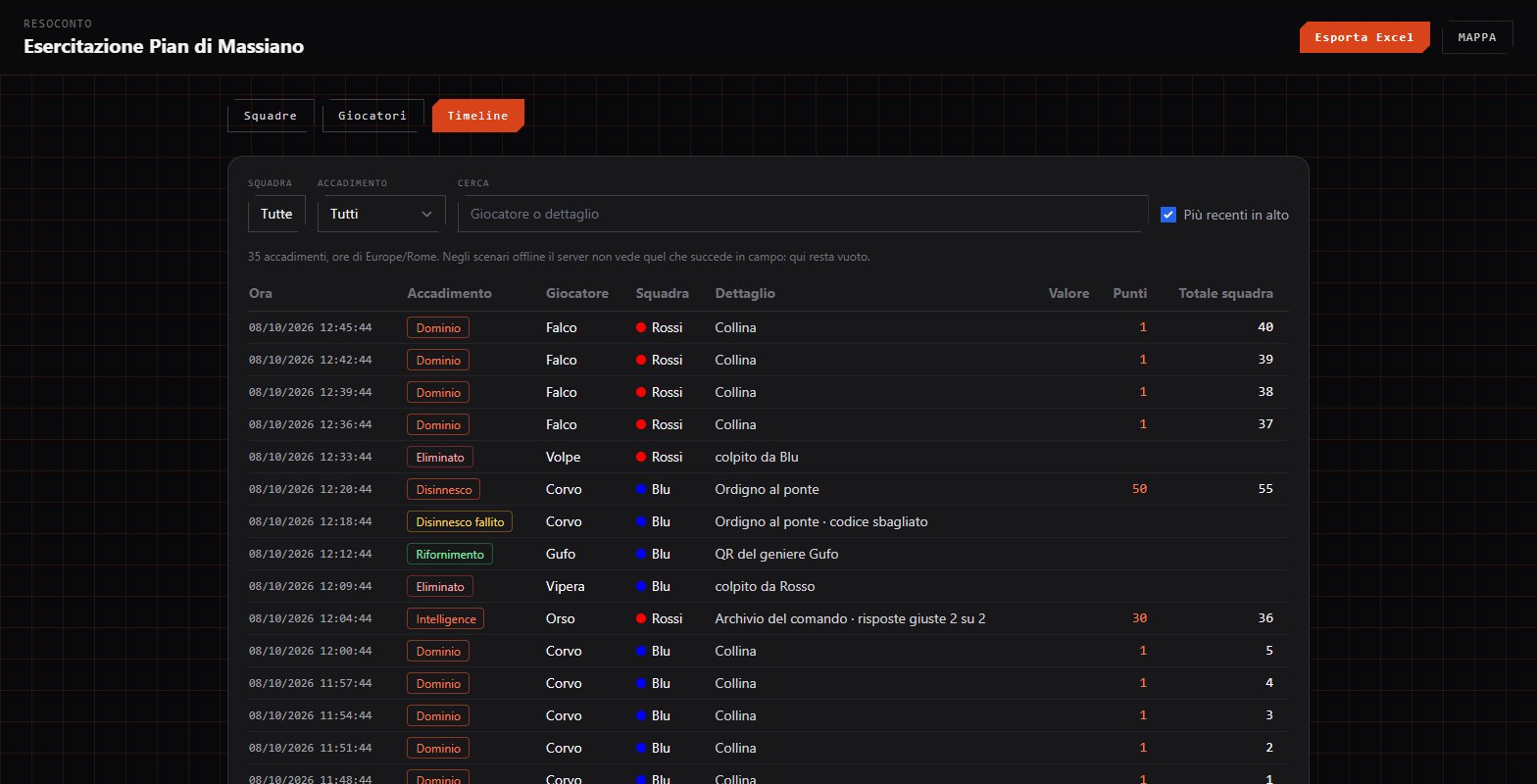This screenshot has height=784, width=1537.
Task: Click the team total 55 value
Action: (1265, 489)
